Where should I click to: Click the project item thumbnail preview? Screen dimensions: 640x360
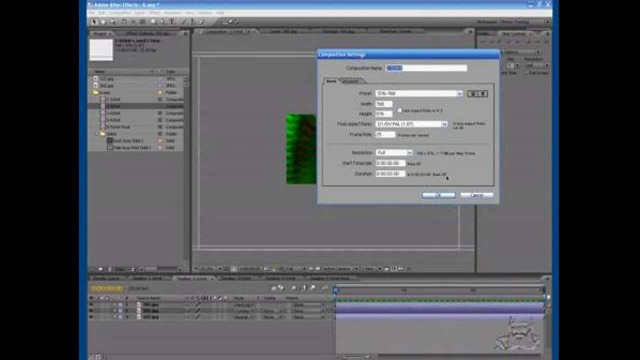click(101, 50)
